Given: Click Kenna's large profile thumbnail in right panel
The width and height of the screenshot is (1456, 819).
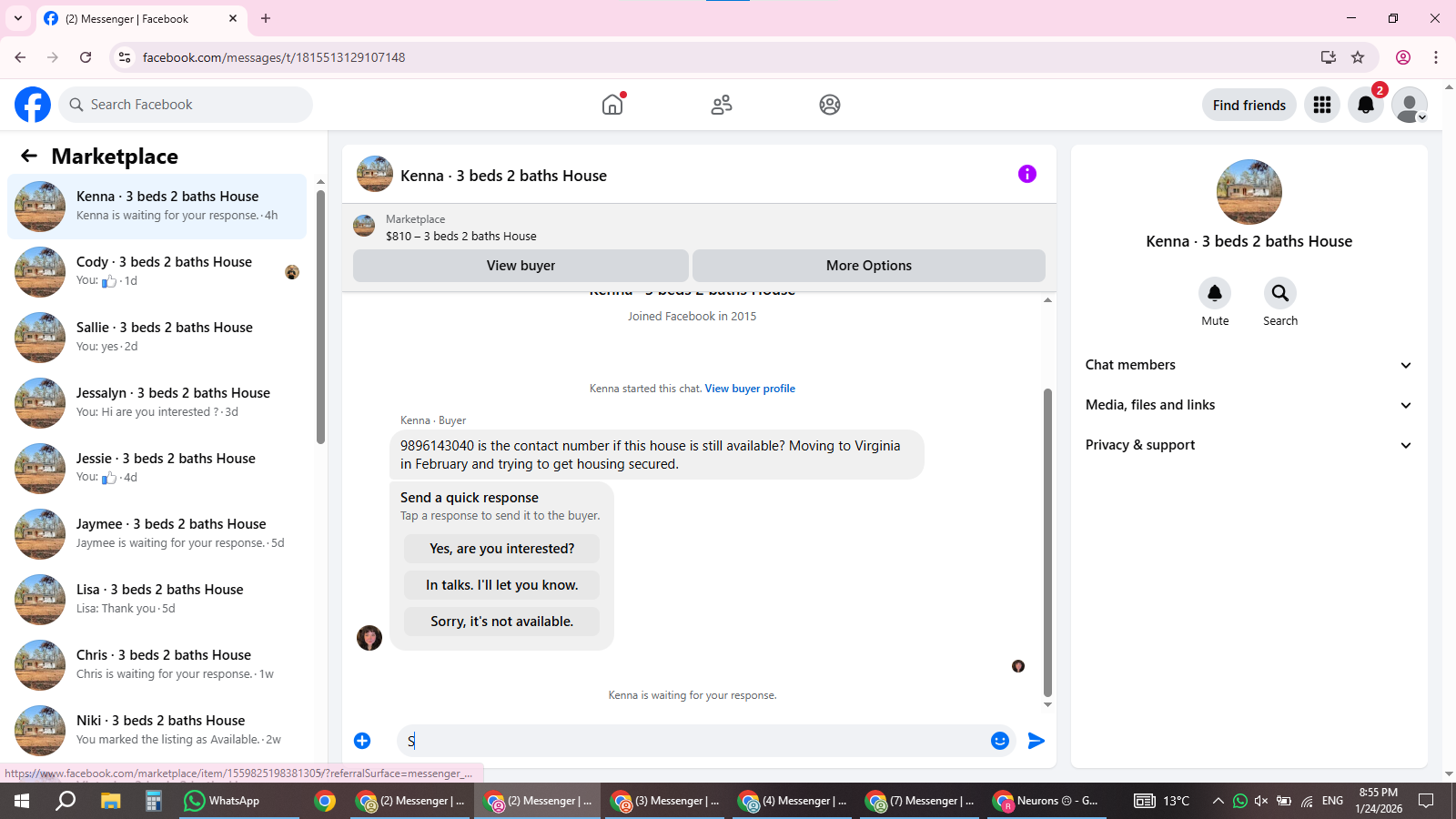Looking at the screenshot, I should [x=1249, y=192].
